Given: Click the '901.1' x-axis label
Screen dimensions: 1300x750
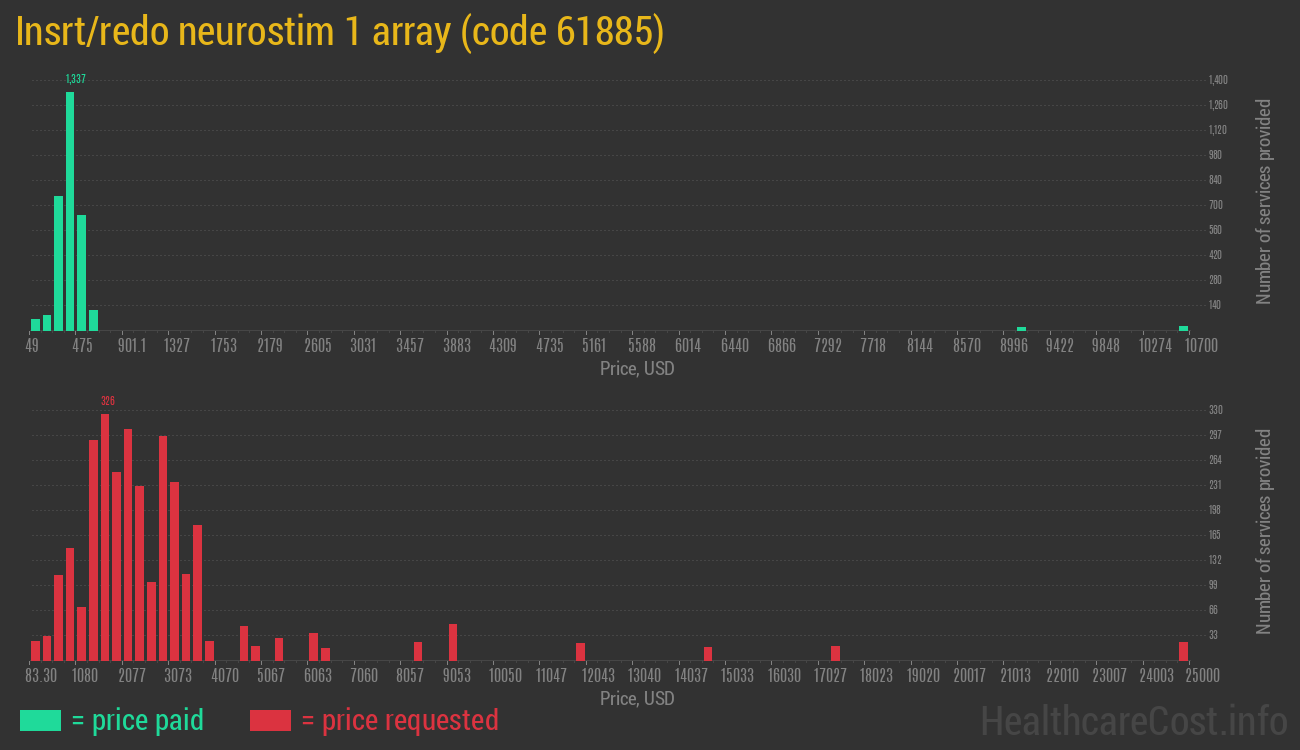Looking at the screenshot, I should point(131,345).
